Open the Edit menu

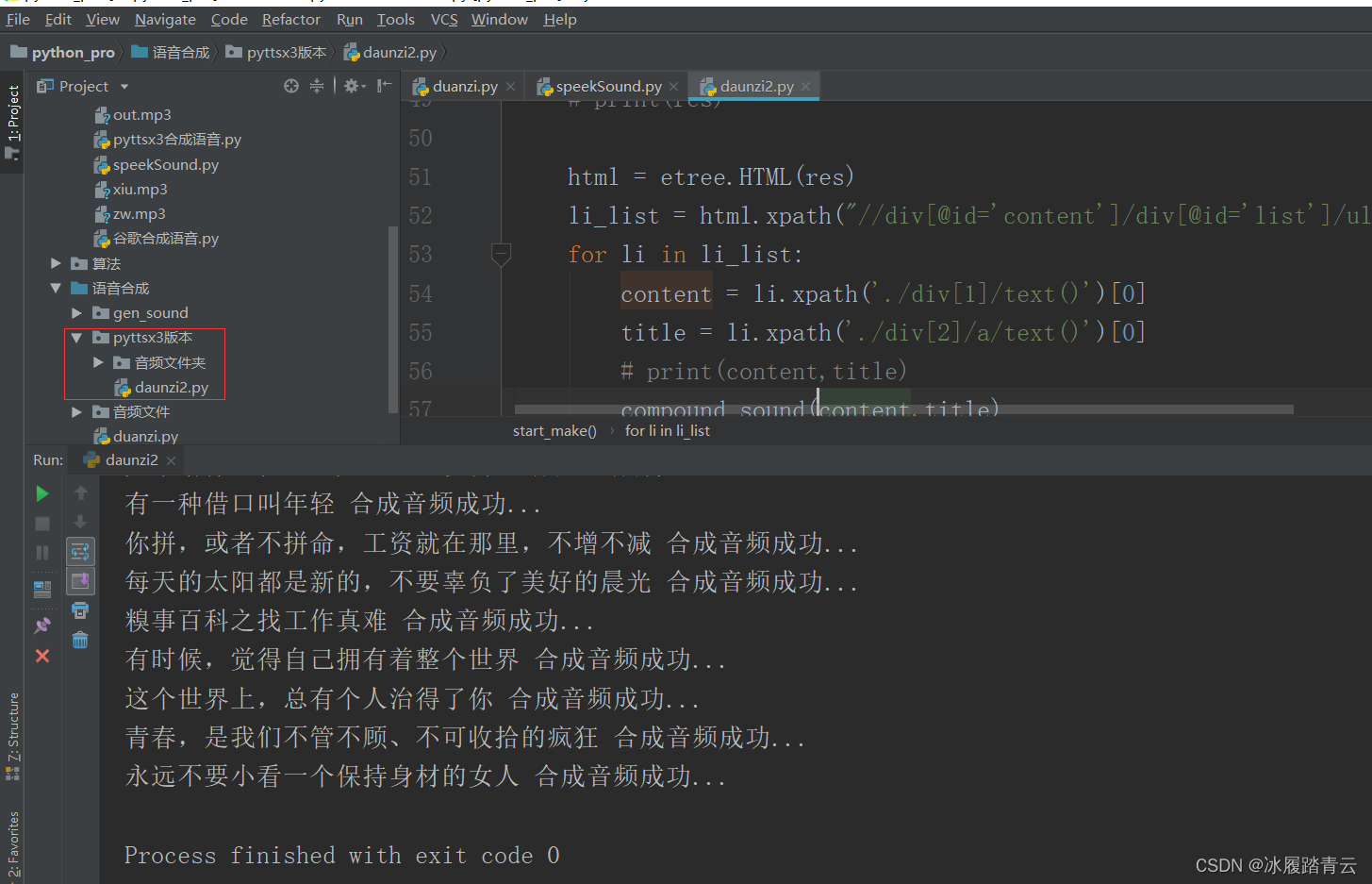pyautogui.click(x=58, y=19)
